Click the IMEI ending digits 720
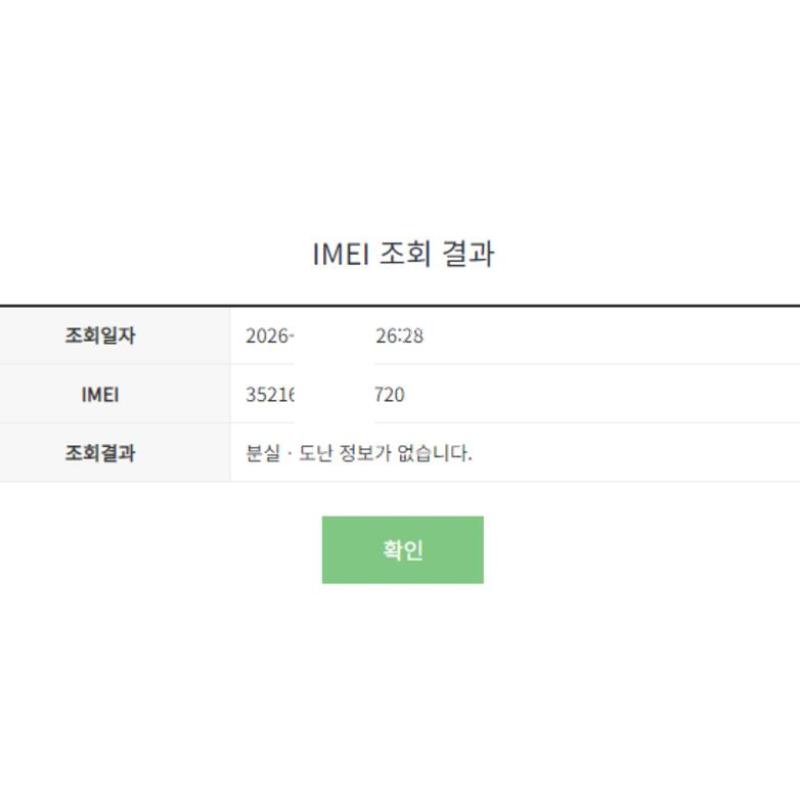 [x=390, y=395]
